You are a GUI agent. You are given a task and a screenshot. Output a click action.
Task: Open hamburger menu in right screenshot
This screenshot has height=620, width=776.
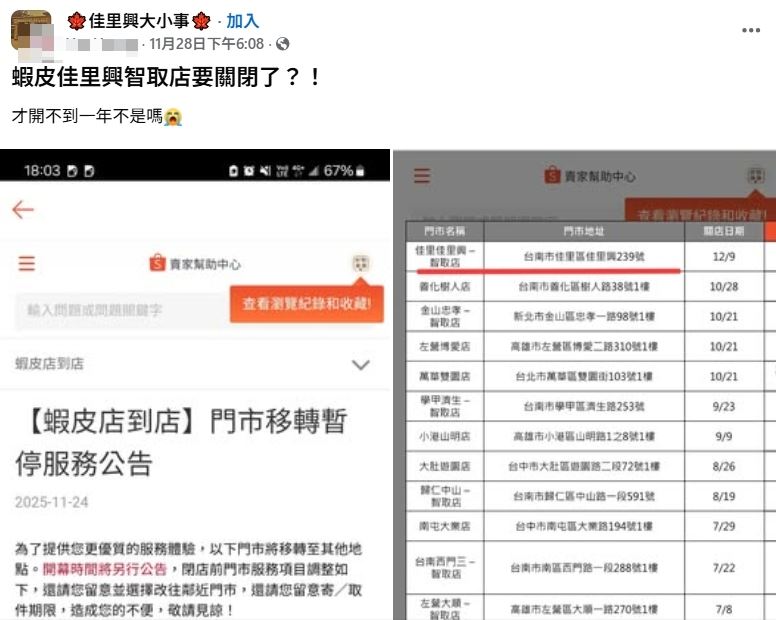coord(422,176)
